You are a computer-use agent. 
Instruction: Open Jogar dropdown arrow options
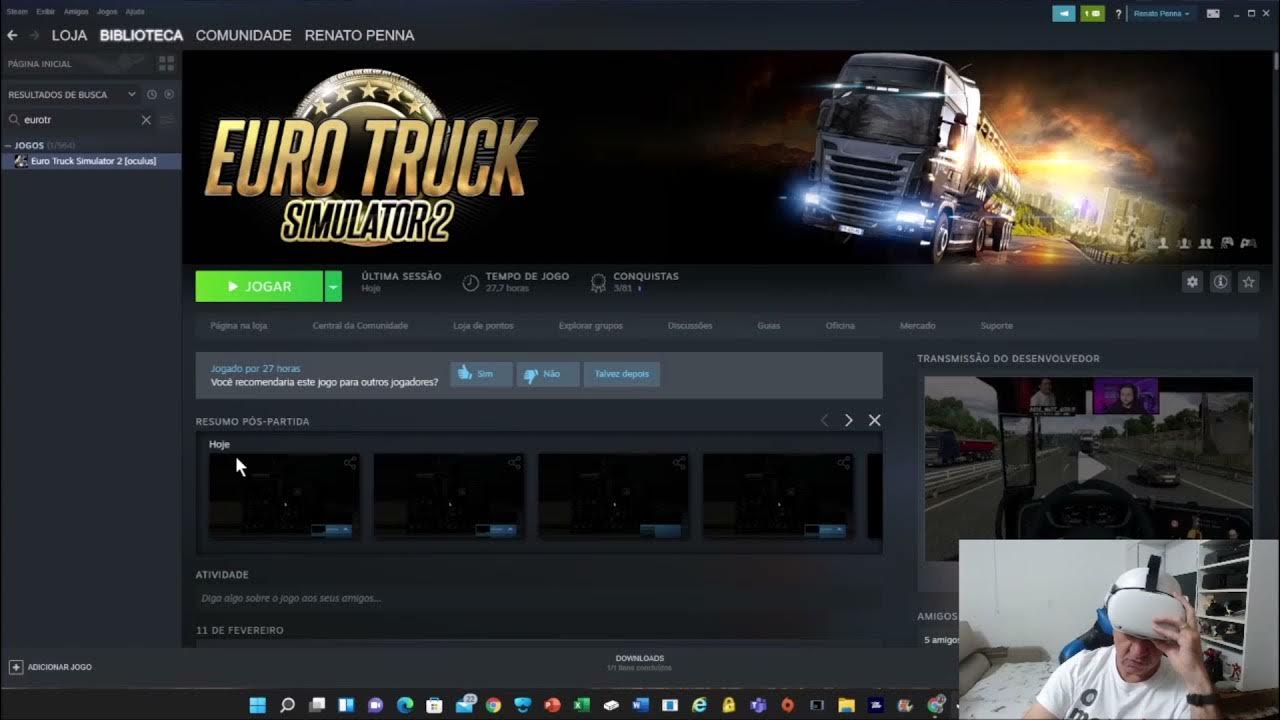tap(333, 286)
